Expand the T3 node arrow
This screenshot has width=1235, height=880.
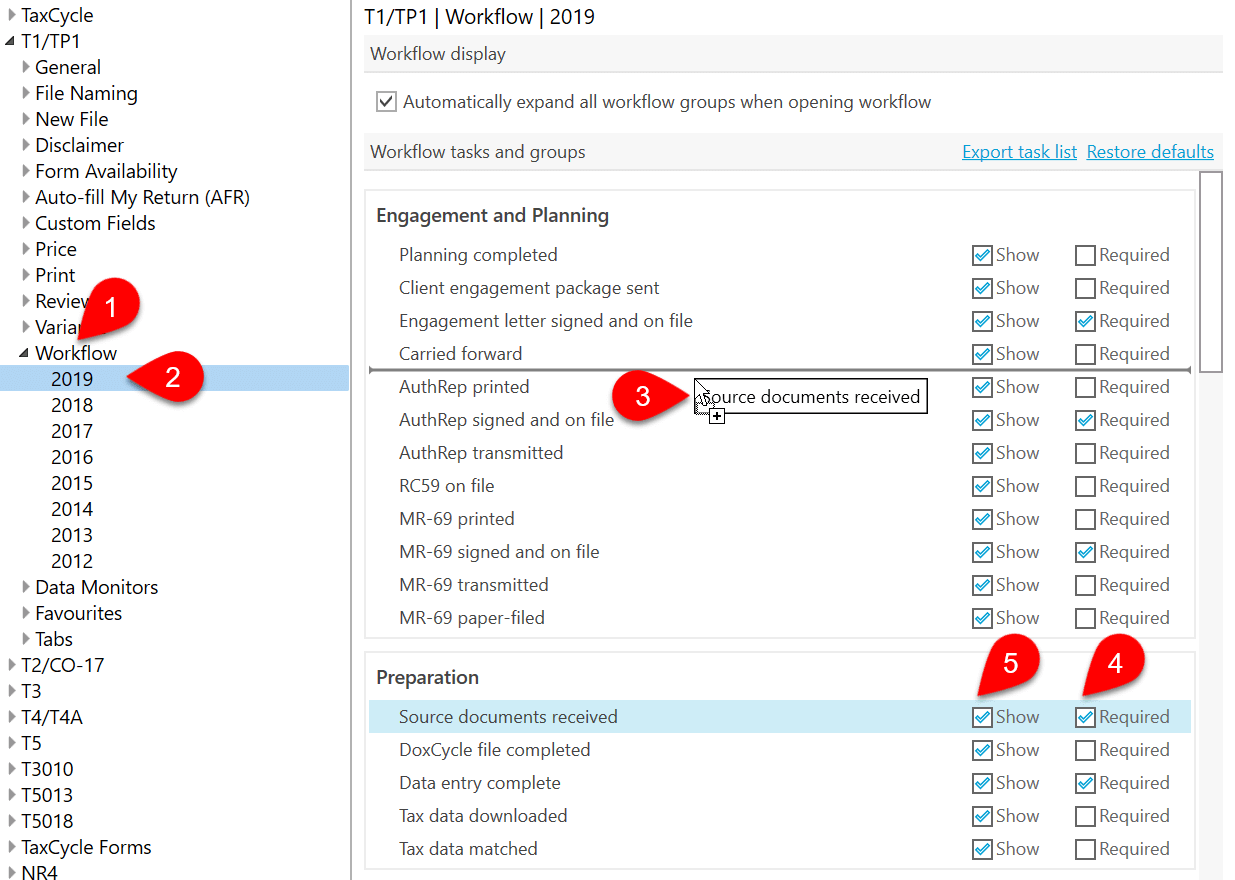click(x=11, y=692)
